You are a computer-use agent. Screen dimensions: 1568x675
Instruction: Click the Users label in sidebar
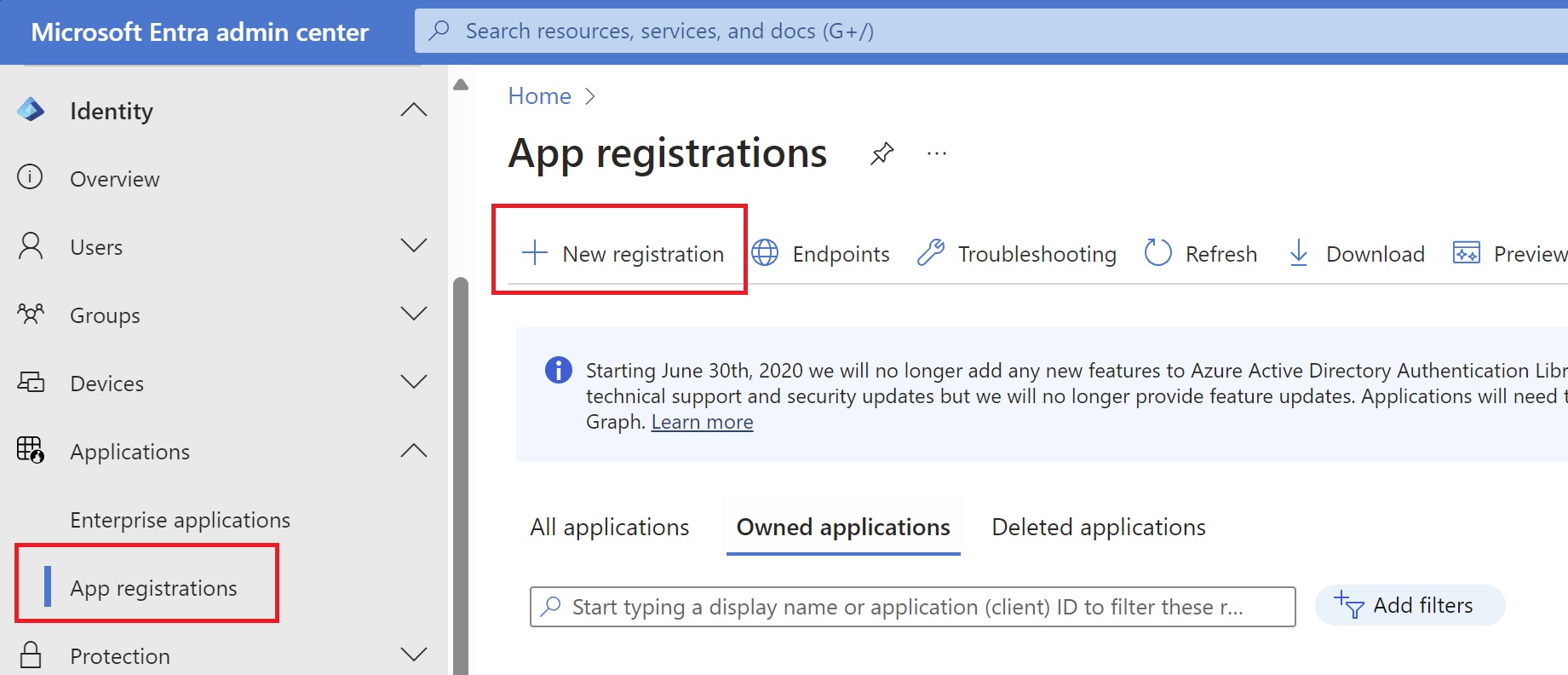[96, 247]
